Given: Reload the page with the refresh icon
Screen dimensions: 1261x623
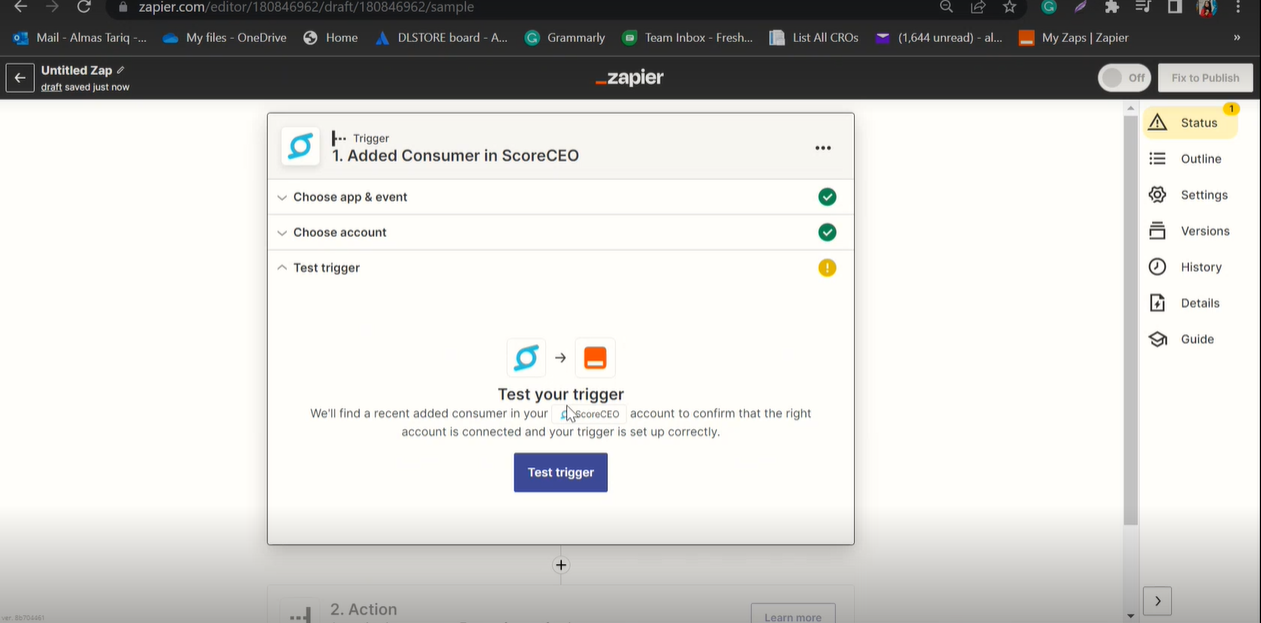Looking at the screenshot, I should click(84, 7).
